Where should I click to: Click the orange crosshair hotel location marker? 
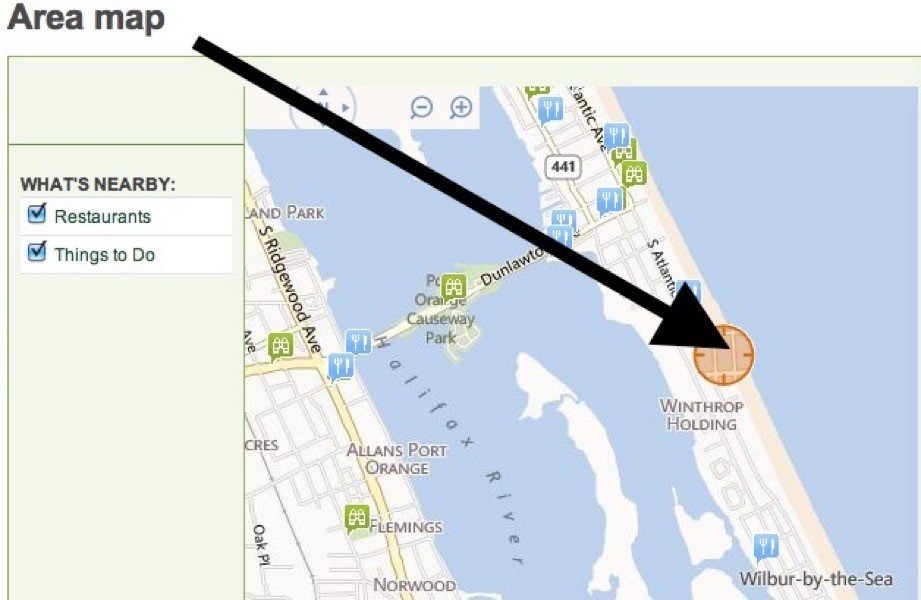[724, 355]
